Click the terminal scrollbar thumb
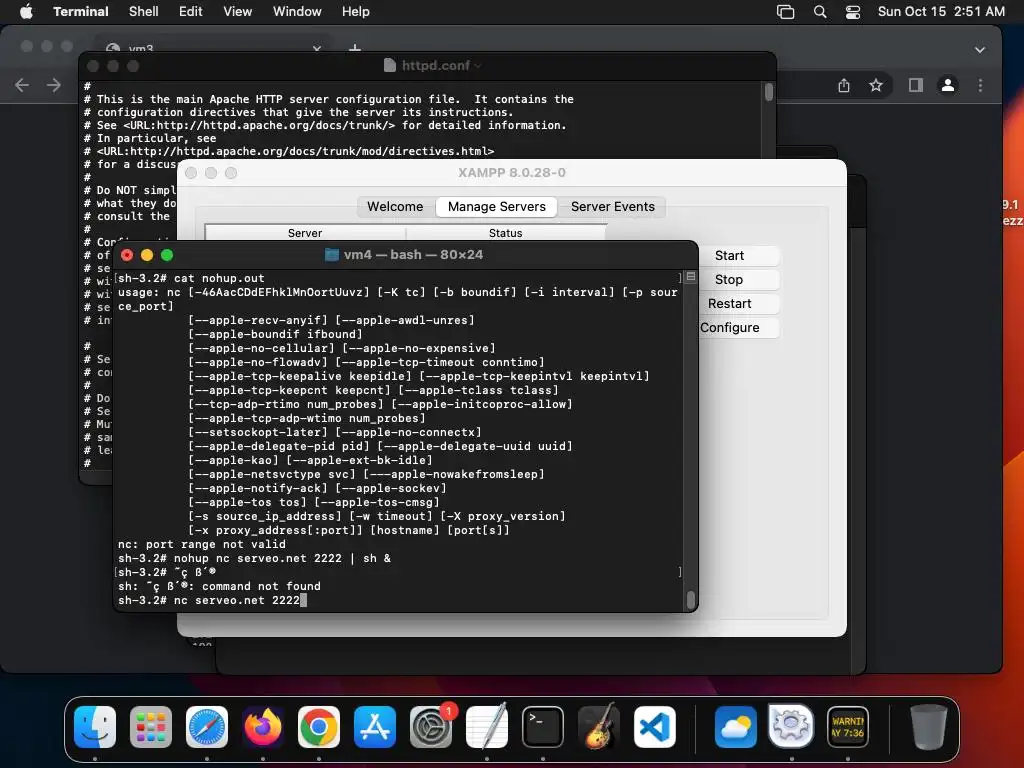1024x768 pixels. (x=690, y=599)
